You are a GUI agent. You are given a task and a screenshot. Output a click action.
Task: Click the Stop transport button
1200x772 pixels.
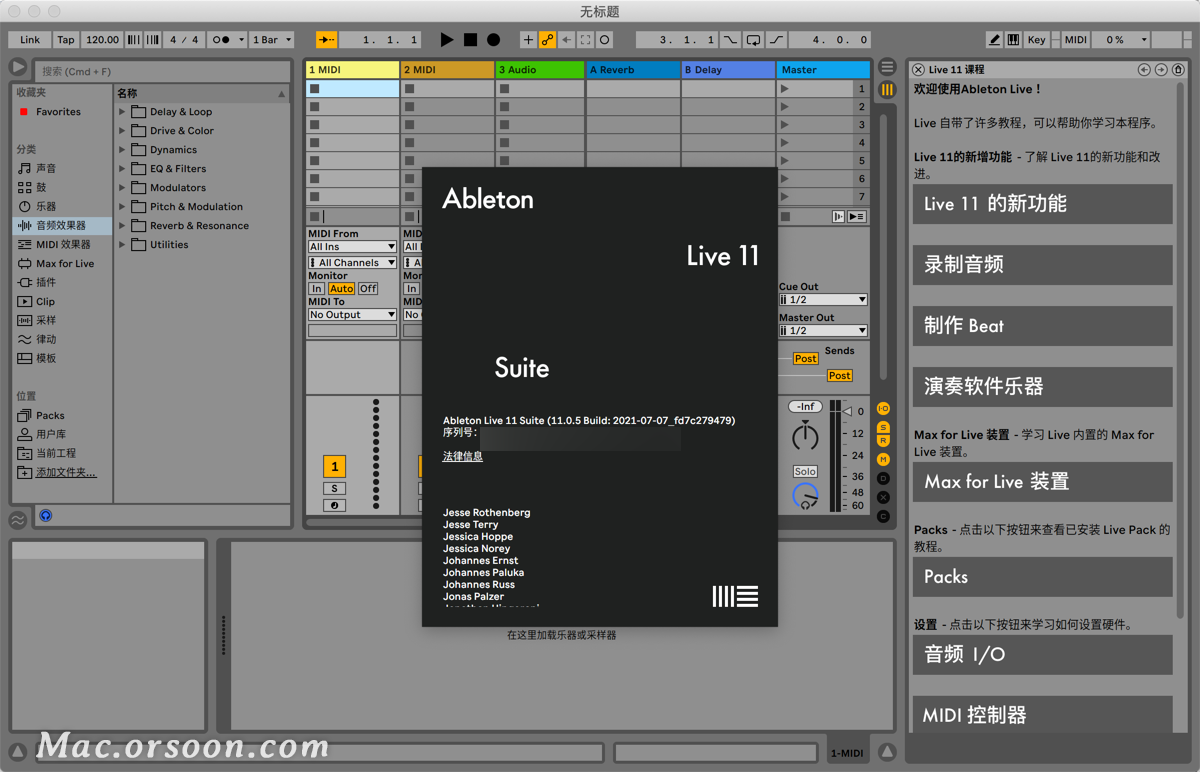point(470,40)
